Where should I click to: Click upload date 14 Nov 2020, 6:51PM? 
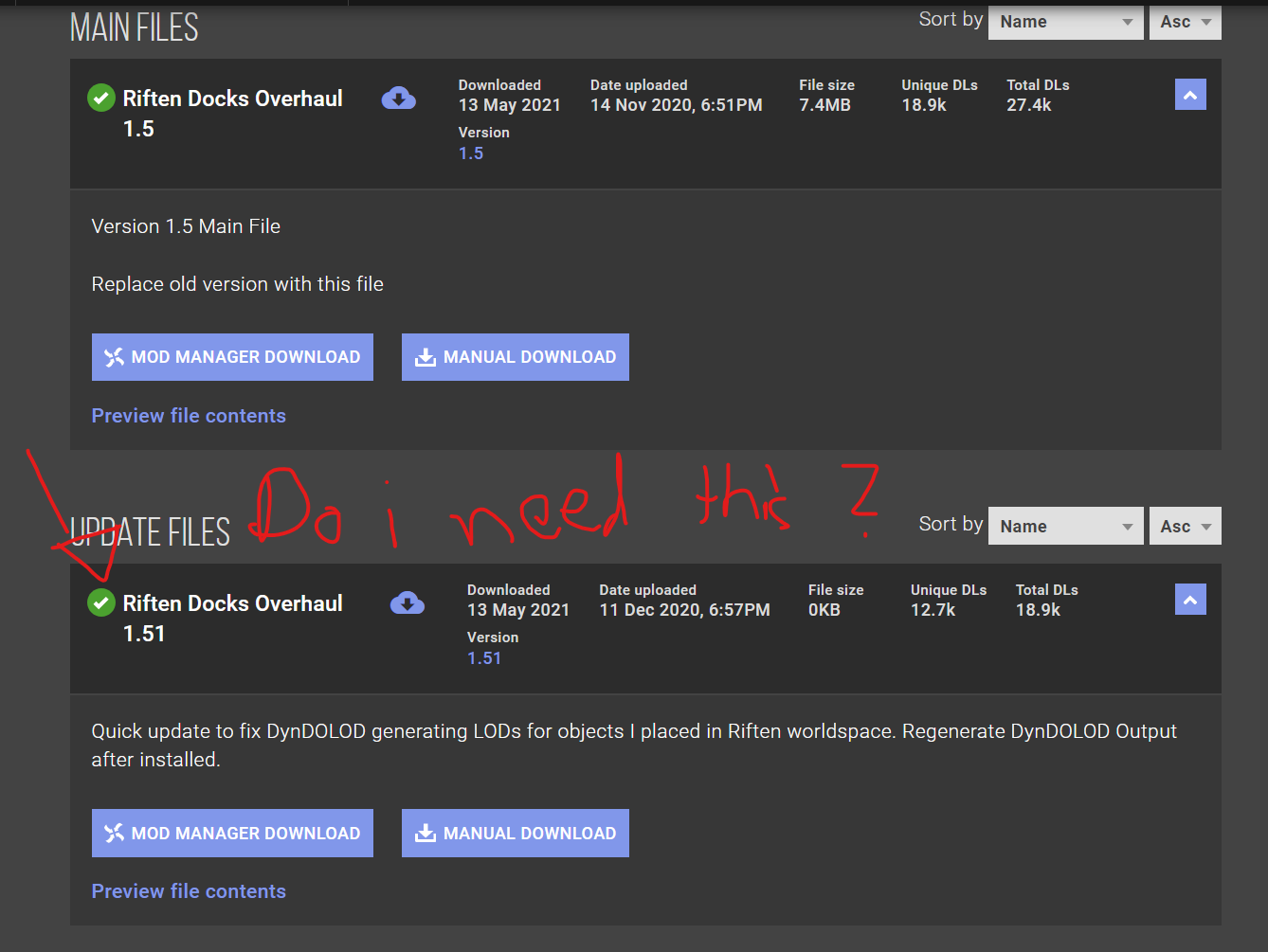[677, 105]
